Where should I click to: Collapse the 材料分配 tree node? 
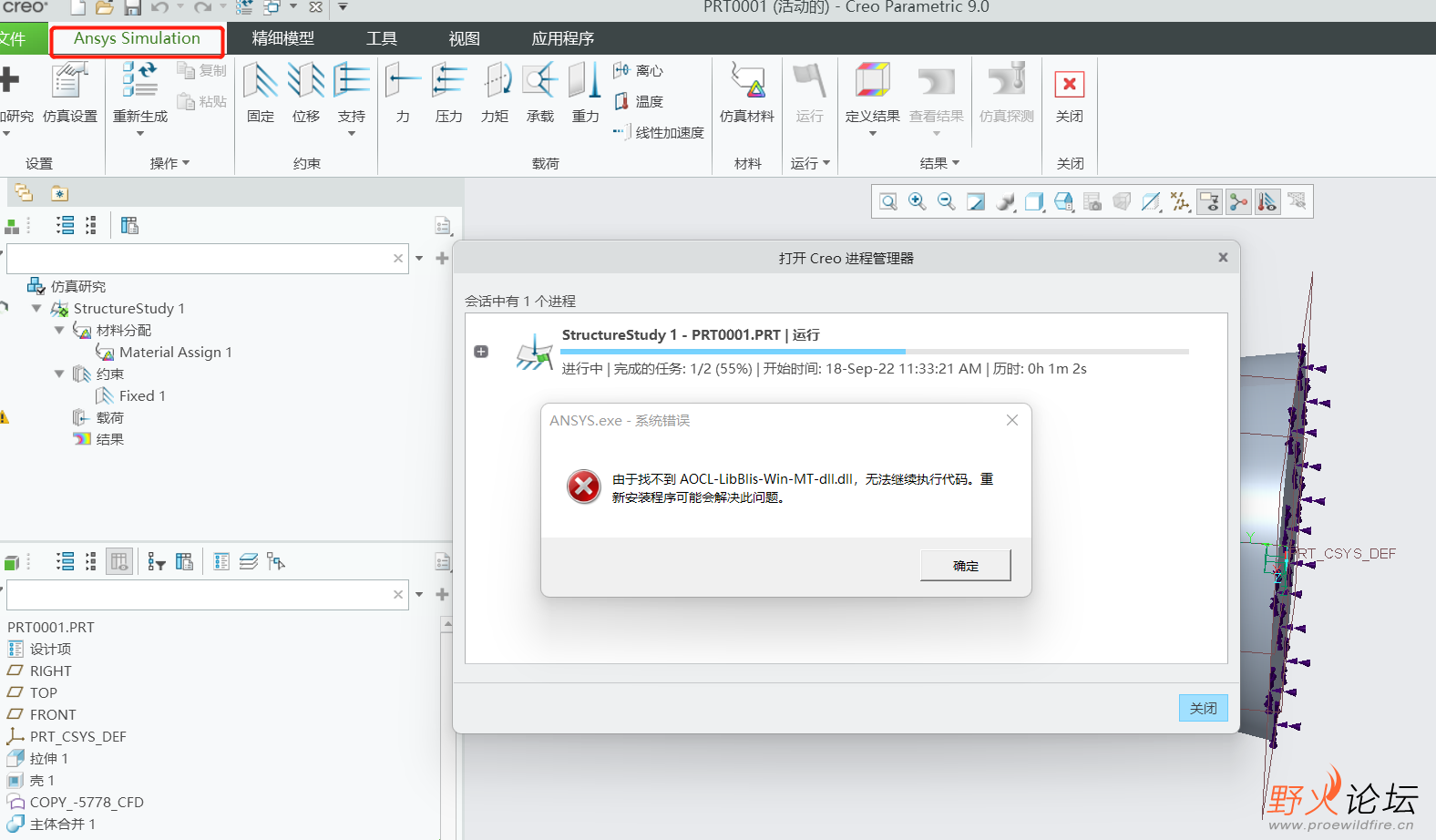[x=59, y=330]
